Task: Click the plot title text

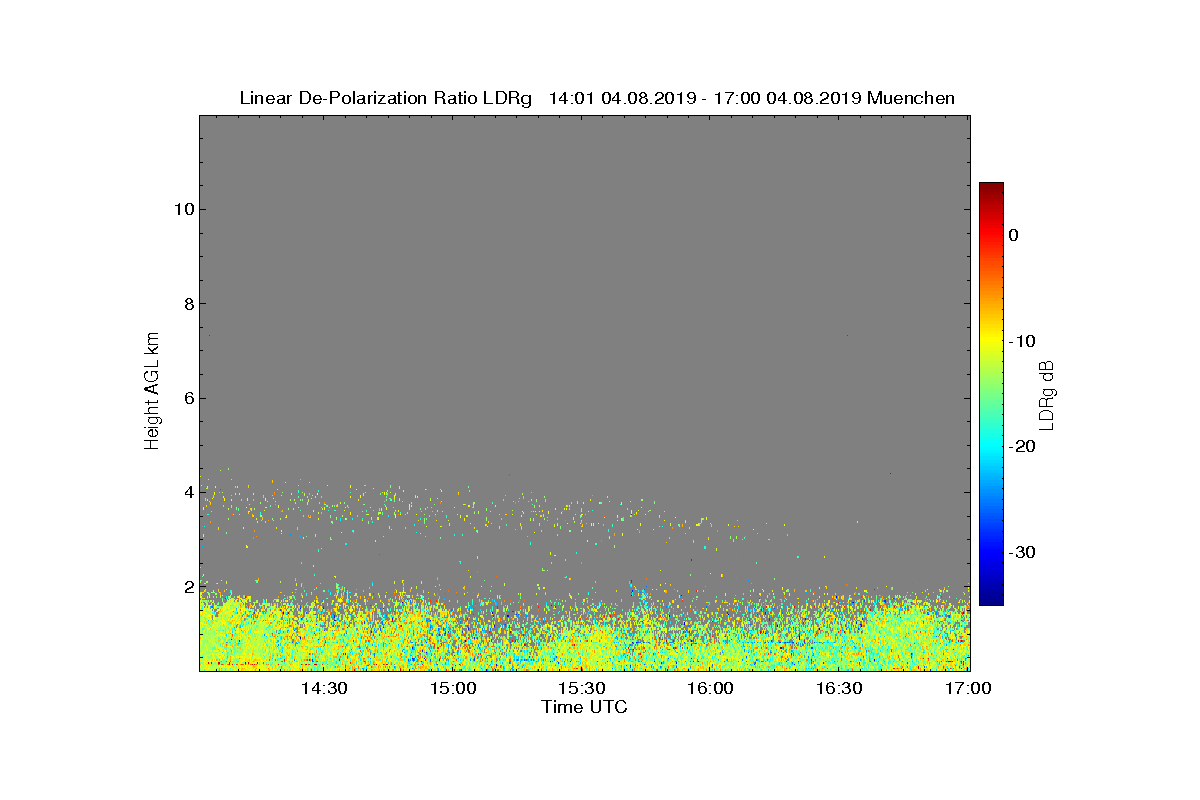Action: (x=597, y=98)
